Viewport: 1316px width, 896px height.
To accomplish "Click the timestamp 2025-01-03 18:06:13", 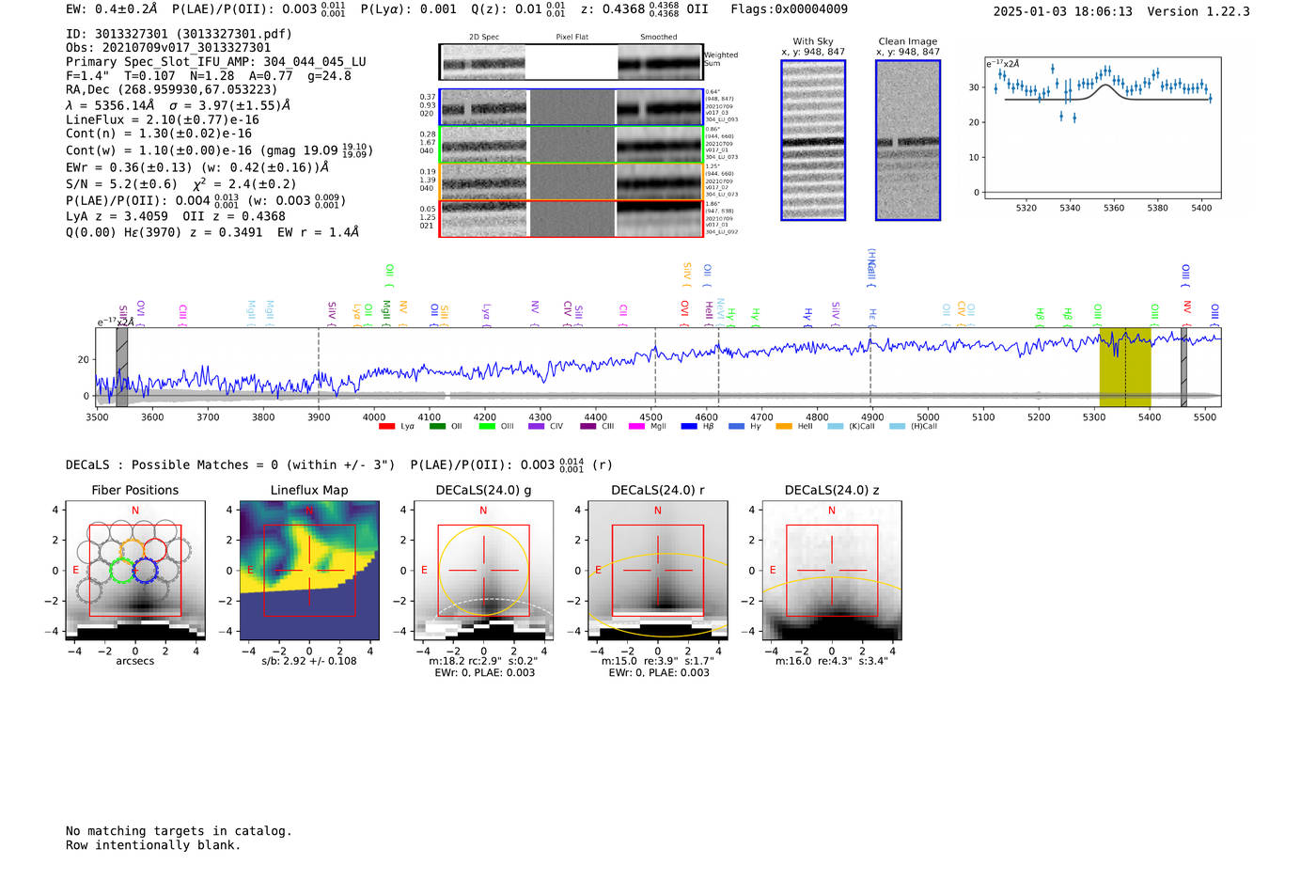I will [x=1063, y=12].
